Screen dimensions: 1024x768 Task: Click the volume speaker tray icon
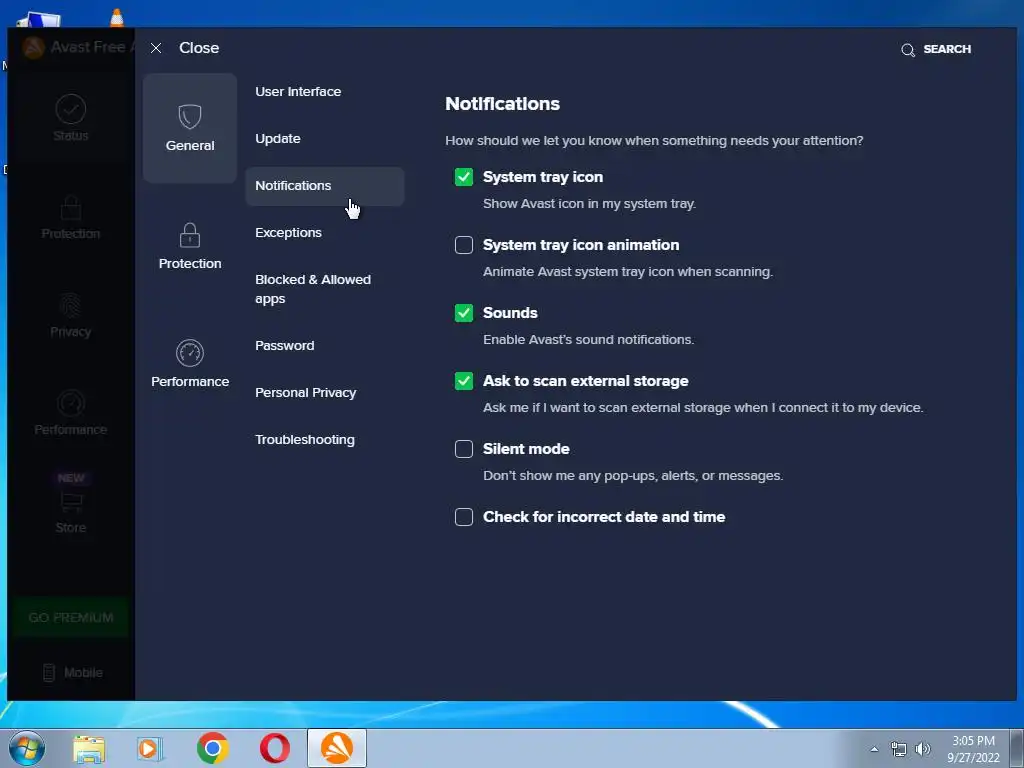pyautogui.click(x=923, y=749)
